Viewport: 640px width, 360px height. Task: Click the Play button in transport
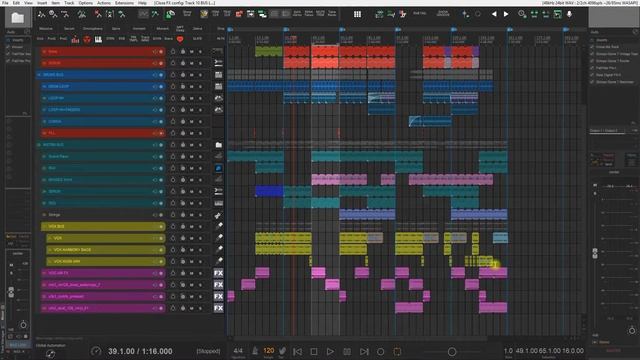(x=330, y=351)
